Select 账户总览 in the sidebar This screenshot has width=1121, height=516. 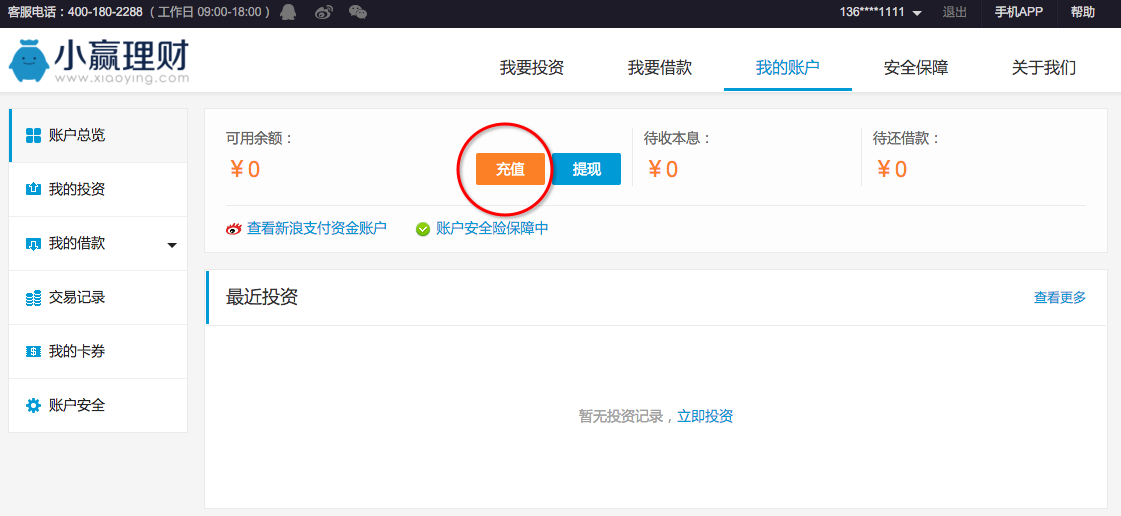[x=98, y=136]
